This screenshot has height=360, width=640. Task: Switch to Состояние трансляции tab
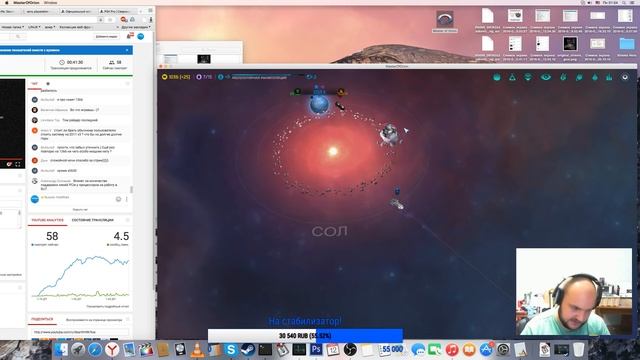(x=93, y=220)
